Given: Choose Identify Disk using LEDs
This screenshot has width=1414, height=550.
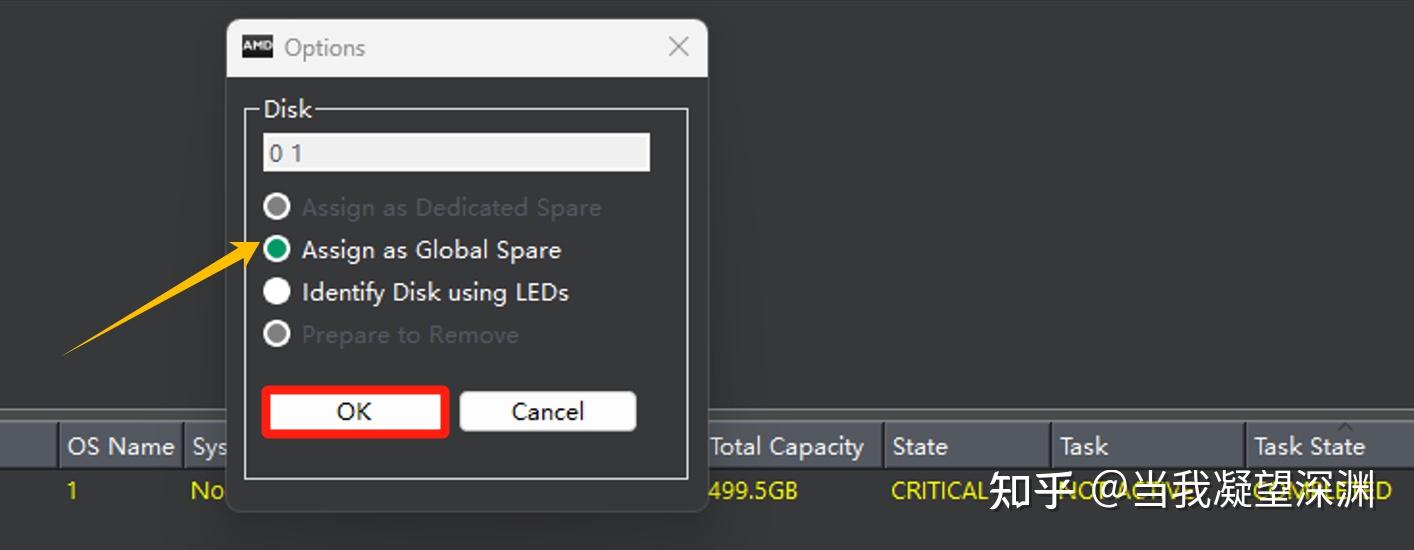Looking at the screenshot, I should [277, 291].
